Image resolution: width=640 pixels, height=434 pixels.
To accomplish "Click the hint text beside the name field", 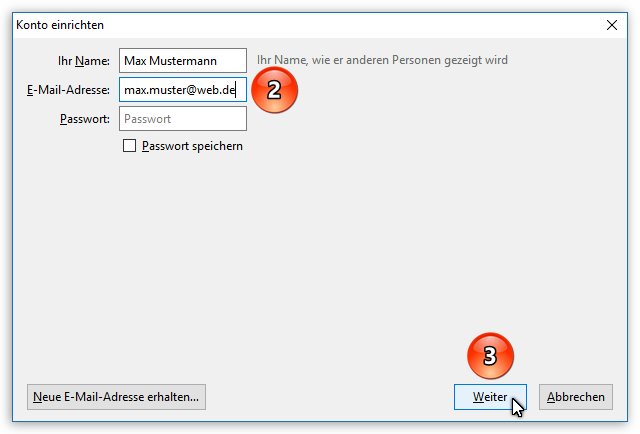I will tap(382, 61).
